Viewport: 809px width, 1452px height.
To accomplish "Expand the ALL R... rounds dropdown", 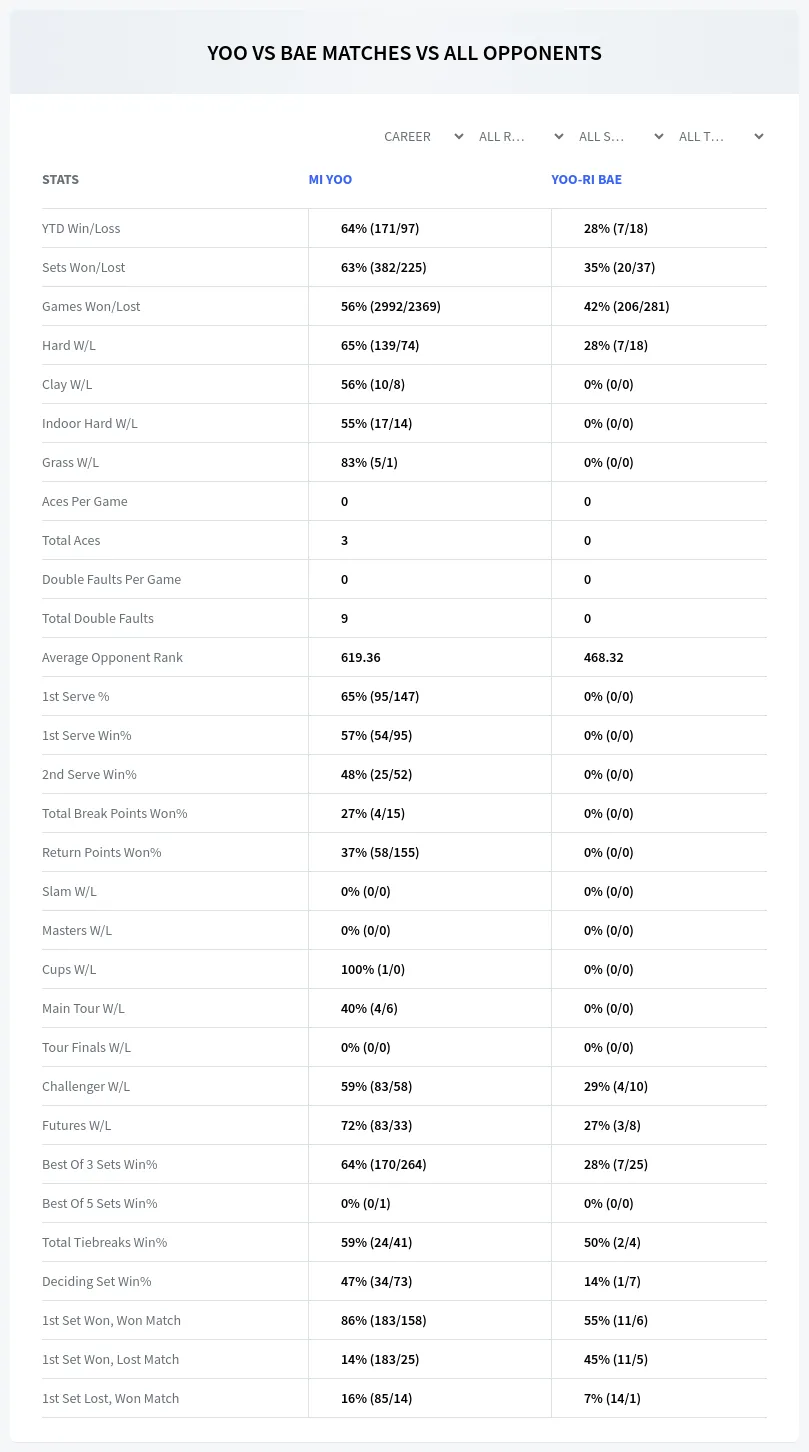I will pyautogui.click(x=520, y=136).
